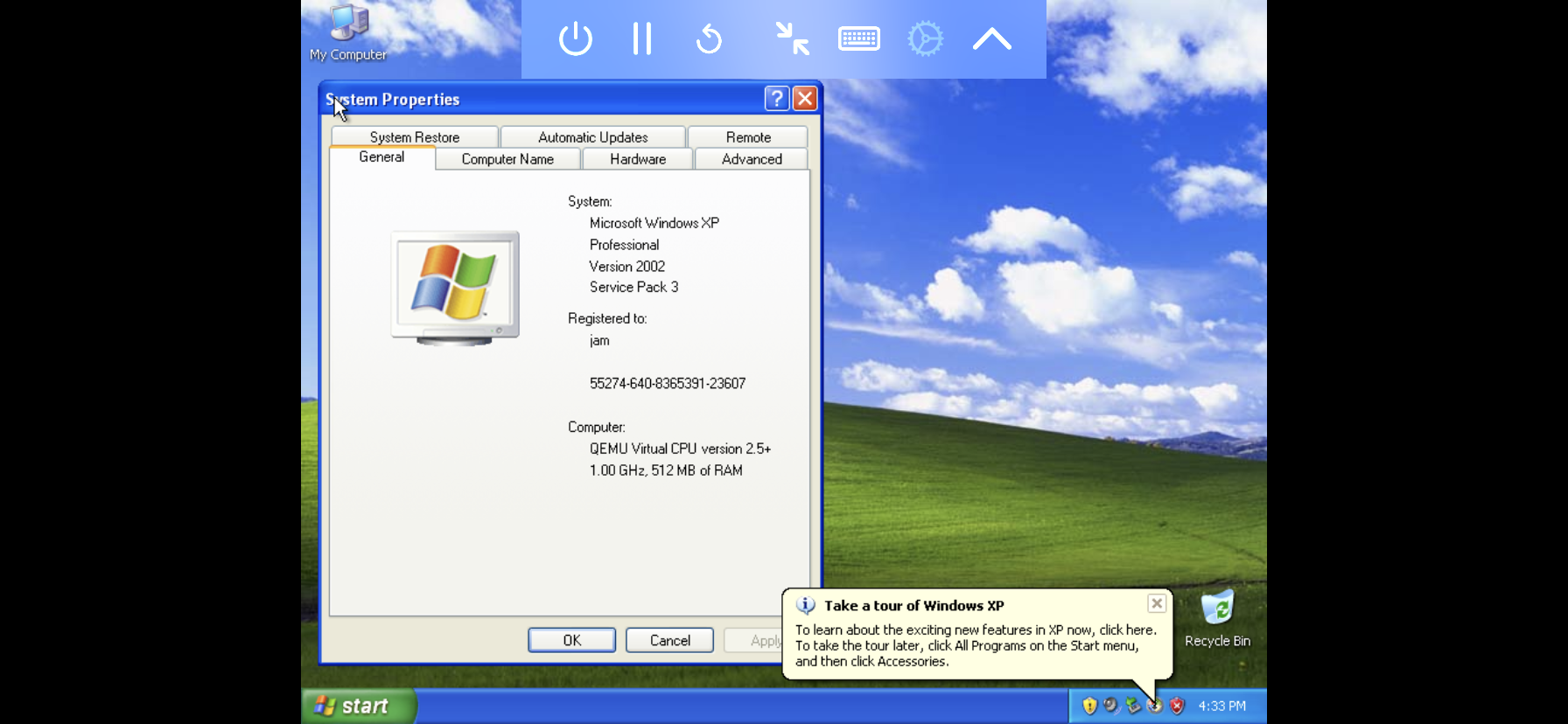Switch to the Computer Name tab
1568x724 pixels.
[507, 159]
